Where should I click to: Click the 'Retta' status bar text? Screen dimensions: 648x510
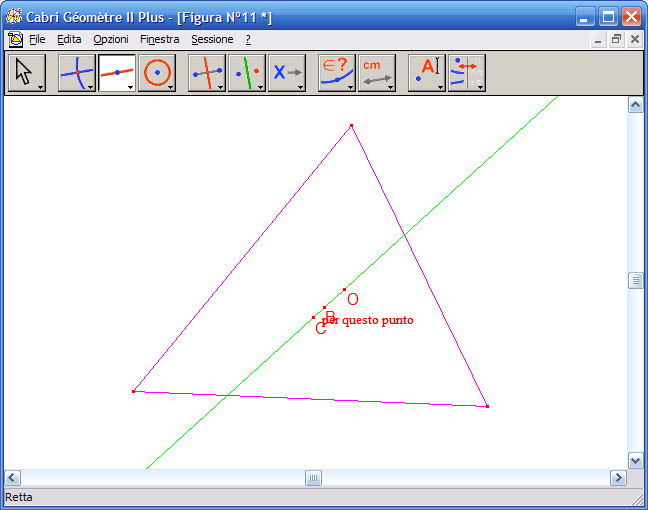[19, 497]
